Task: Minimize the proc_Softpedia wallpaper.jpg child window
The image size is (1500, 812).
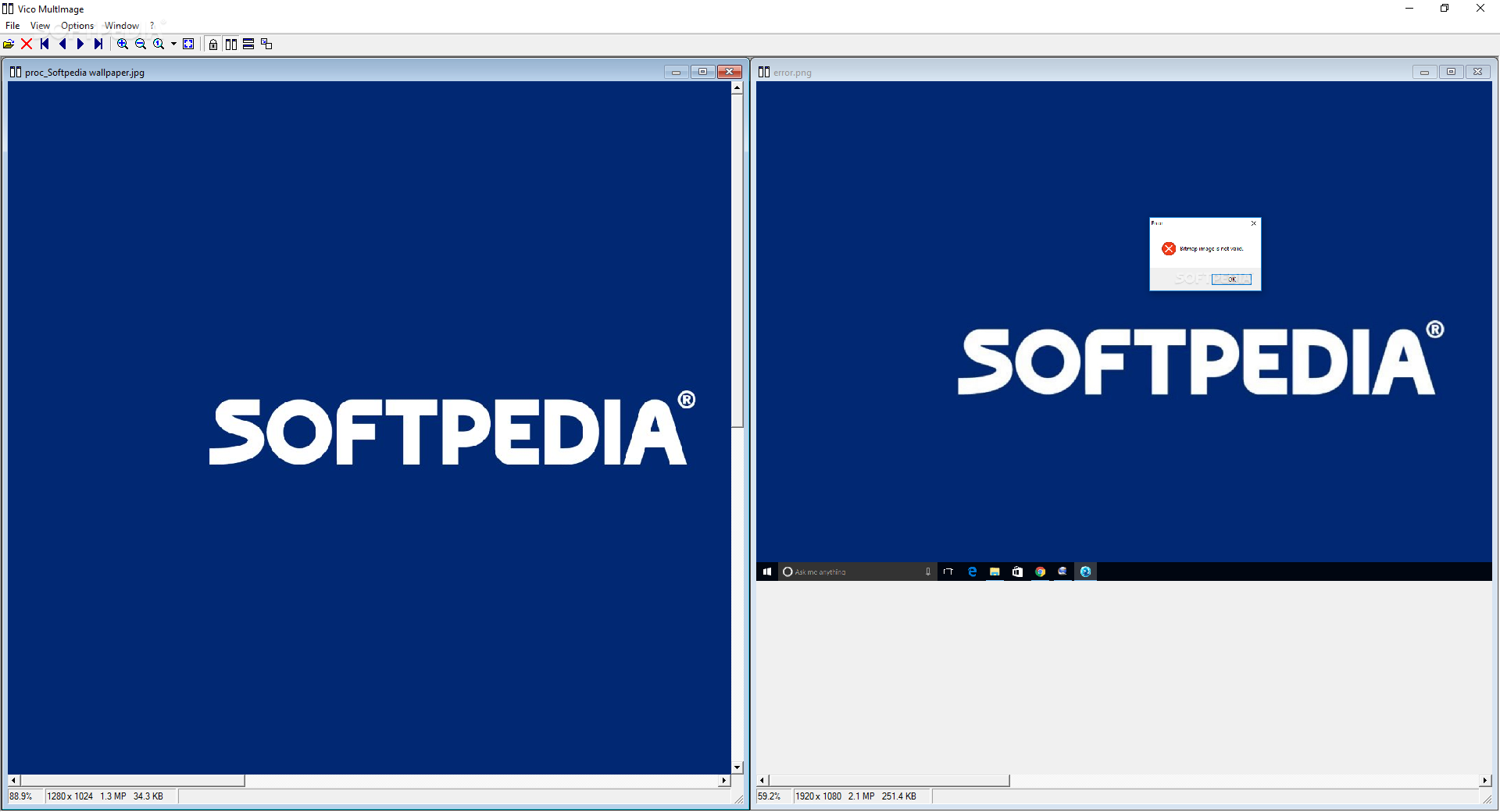Action: pyautogui.click(x=676, y=72)
